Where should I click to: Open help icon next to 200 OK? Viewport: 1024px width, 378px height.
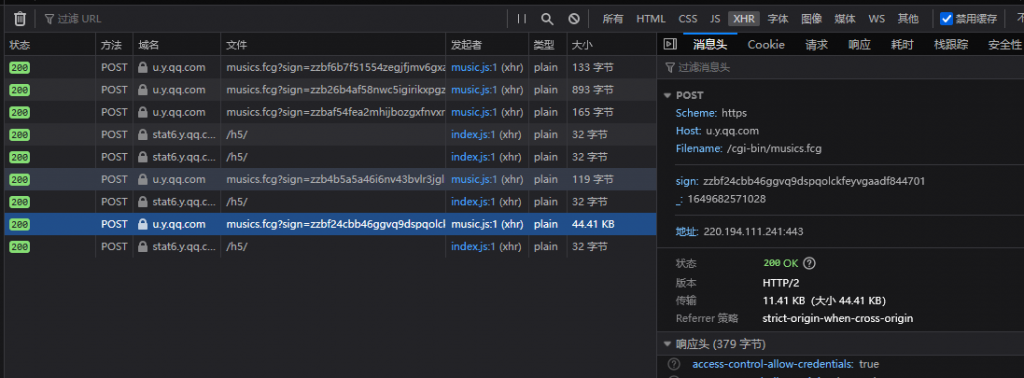pyautogui.click(x=809, y=263)
